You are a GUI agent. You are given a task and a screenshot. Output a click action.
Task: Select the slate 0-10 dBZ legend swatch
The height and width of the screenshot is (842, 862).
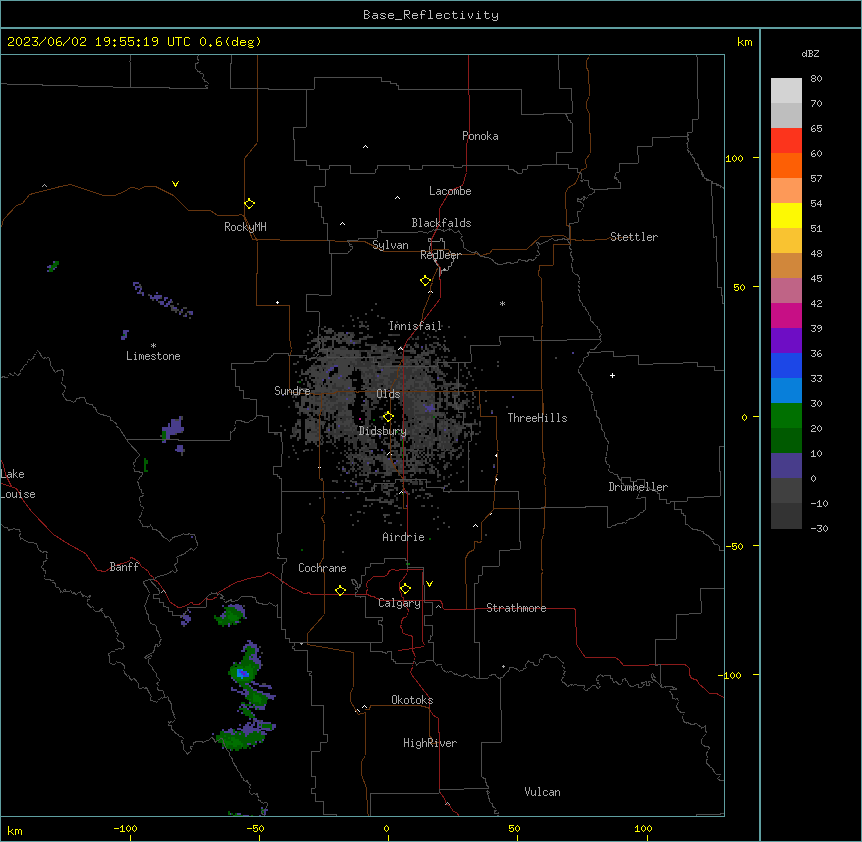point(786,466)
